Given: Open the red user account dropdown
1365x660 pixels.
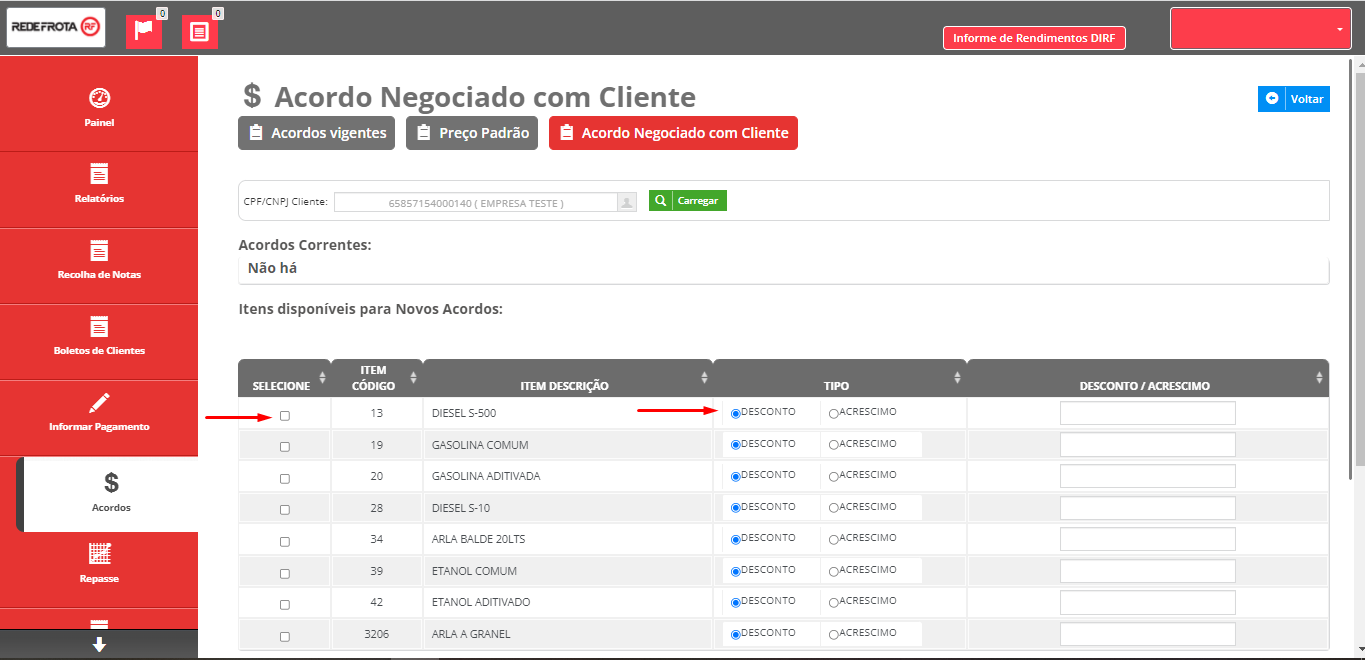Looking at the screenshot, I should pyautogui.click(x=1261, y=29).
